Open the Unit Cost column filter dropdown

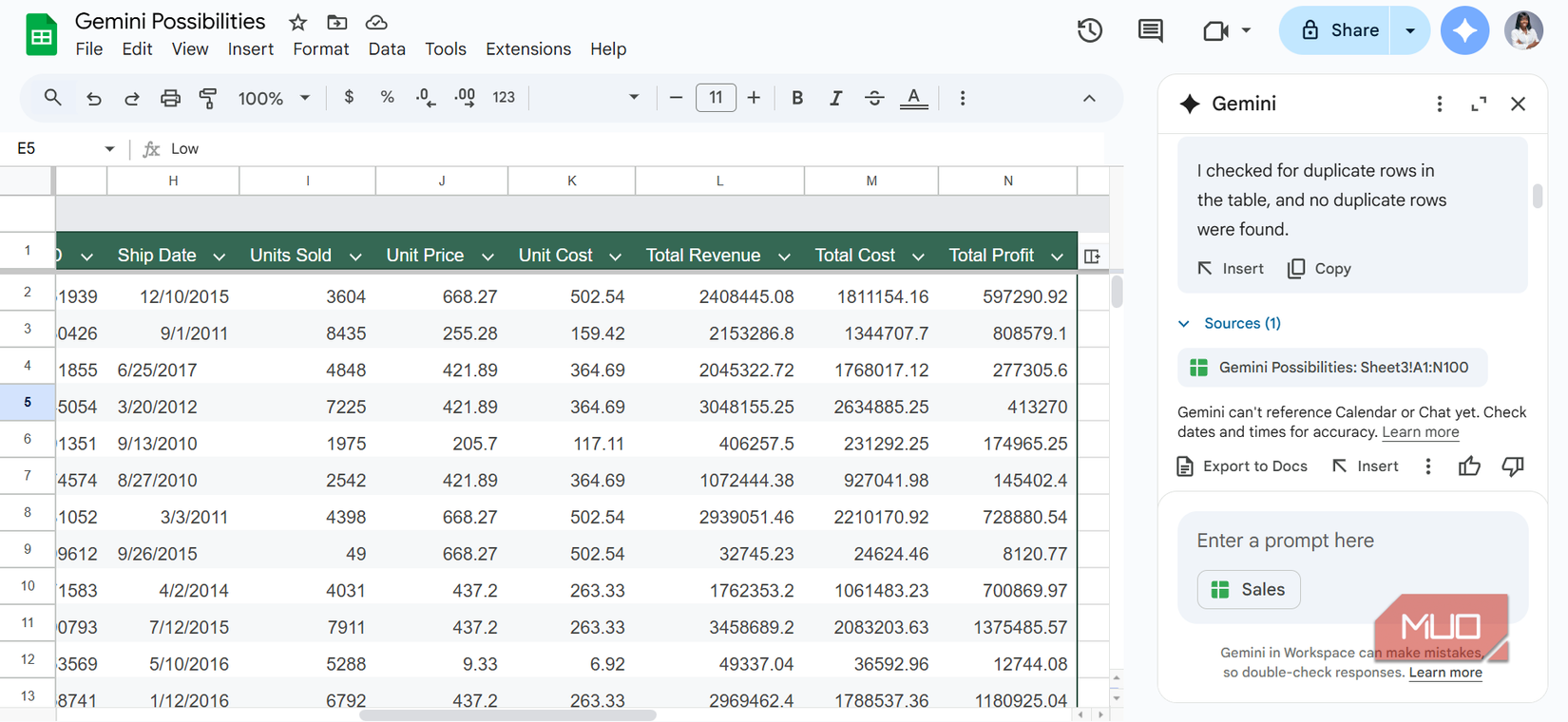pyautogui.click(x=615, y=256)
